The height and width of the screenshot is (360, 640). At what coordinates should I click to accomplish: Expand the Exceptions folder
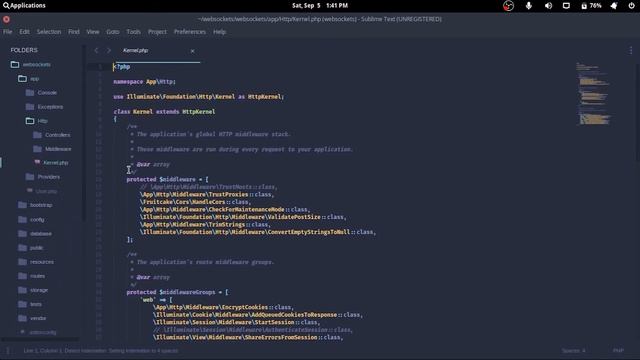[50, 107]
